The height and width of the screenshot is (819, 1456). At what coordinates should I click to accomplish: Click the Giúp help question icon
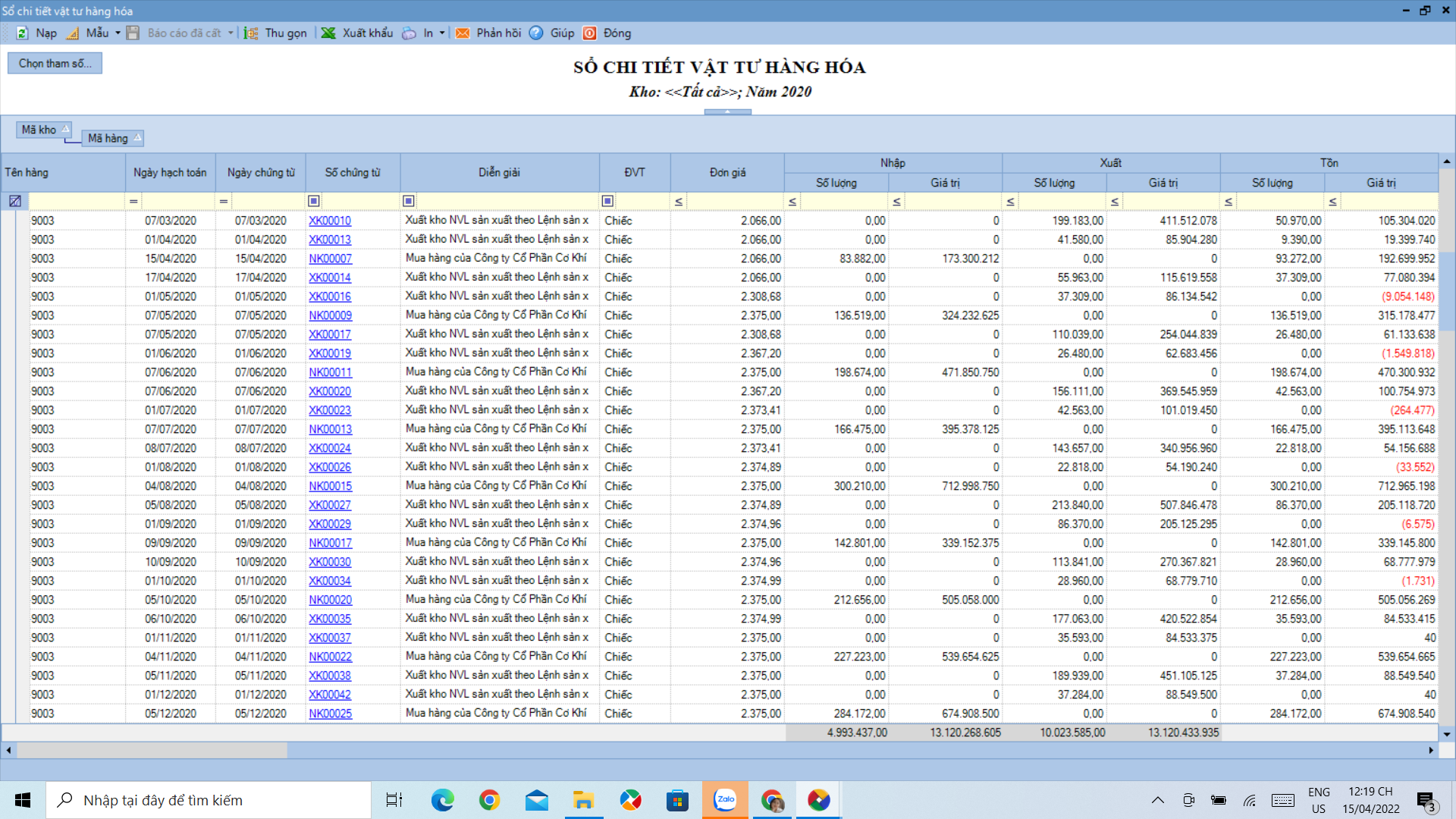[x=536, y=33]
